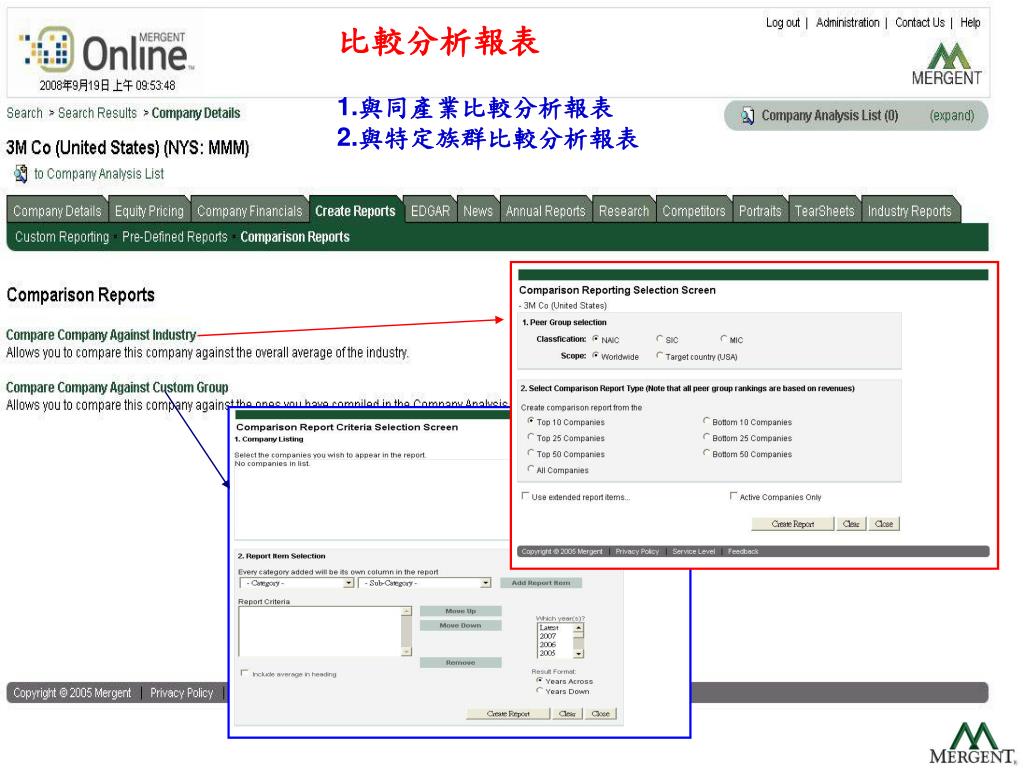Screen dimensions: 1024x768
Task: Click Remove button
Action: click(460, 663)
